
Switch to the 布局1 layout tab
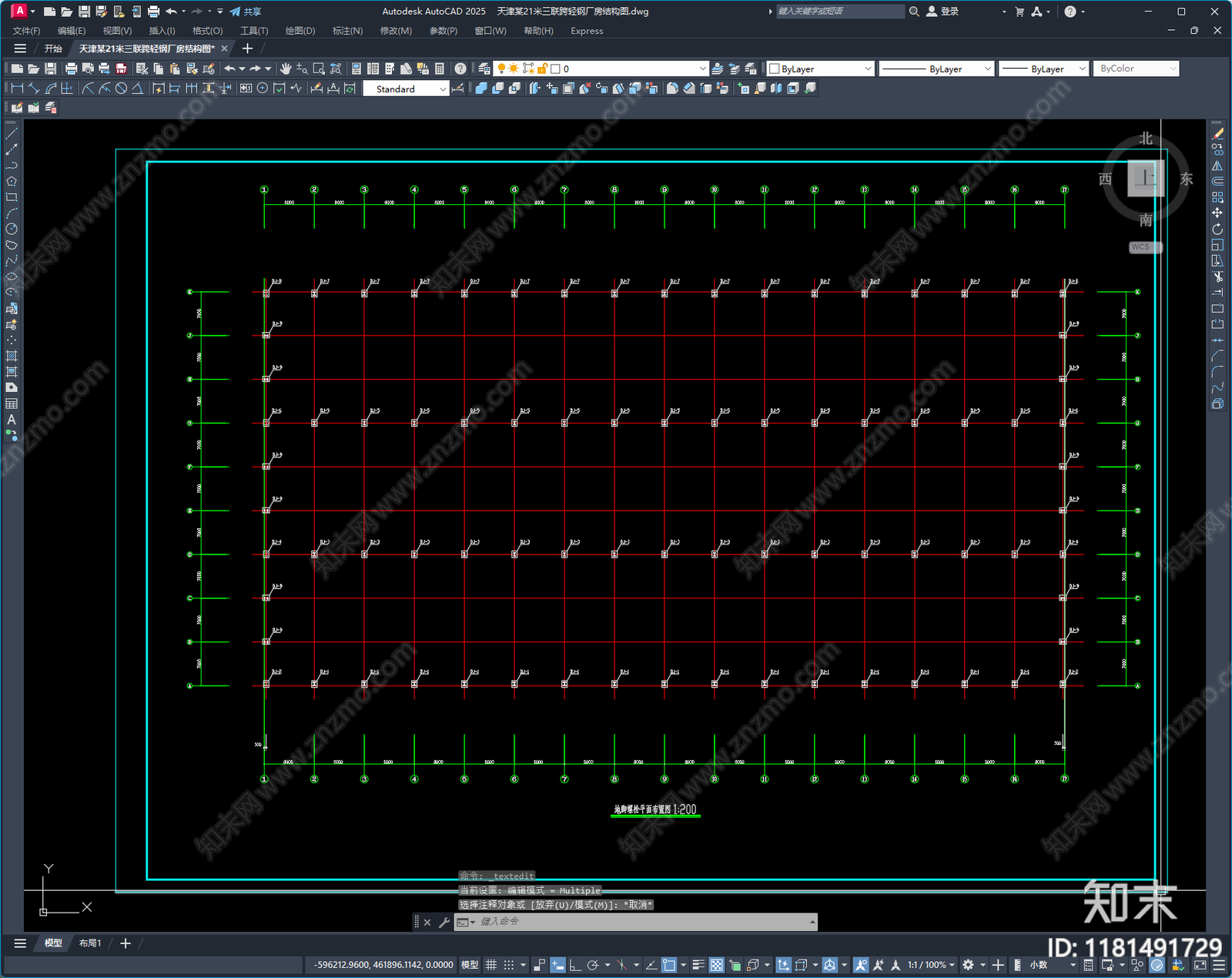(x=90, y=943)
